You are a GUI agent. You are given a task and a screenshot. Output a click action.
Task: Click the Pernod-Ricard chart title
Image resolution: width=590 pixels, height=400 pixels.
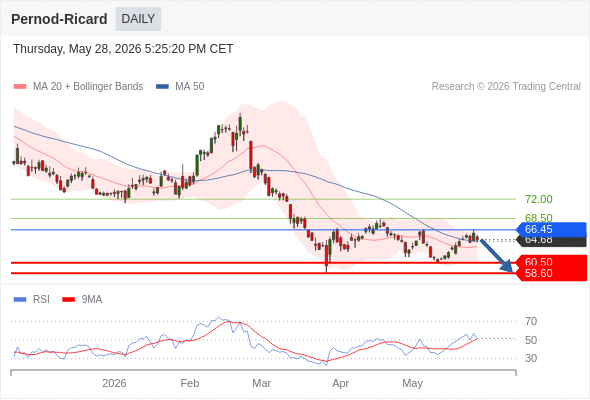point(59,19)
